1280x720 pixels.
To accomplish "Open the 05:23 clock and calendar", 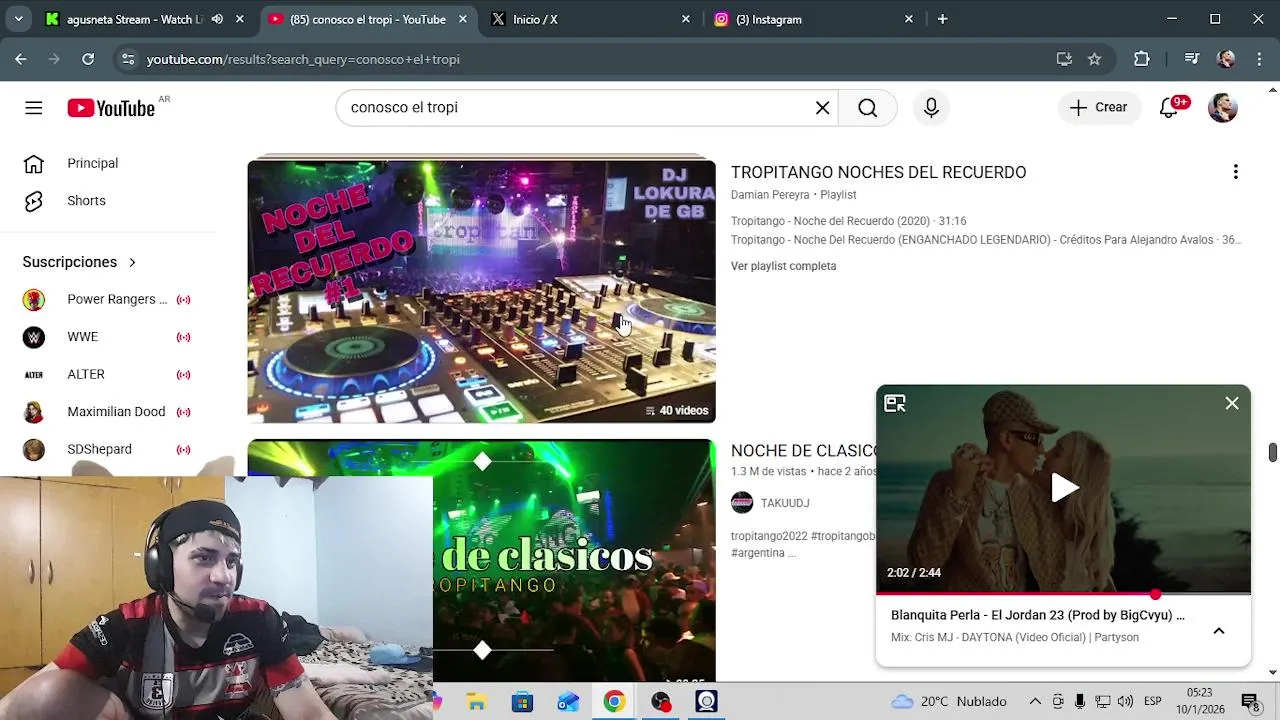I will [x=1200, y=701].
